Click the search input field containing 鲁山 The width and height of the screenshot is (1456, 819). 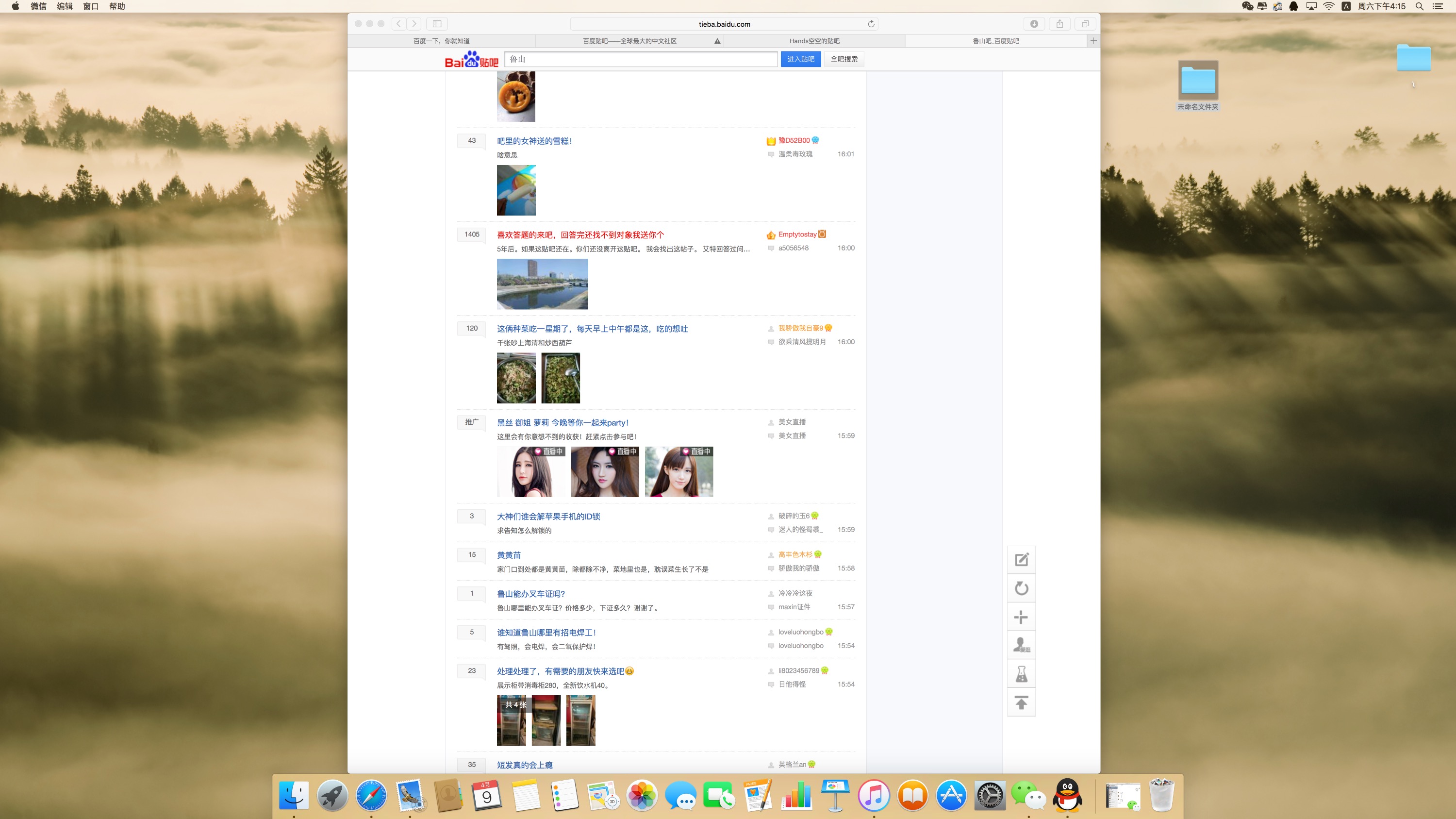coord(640,59)
